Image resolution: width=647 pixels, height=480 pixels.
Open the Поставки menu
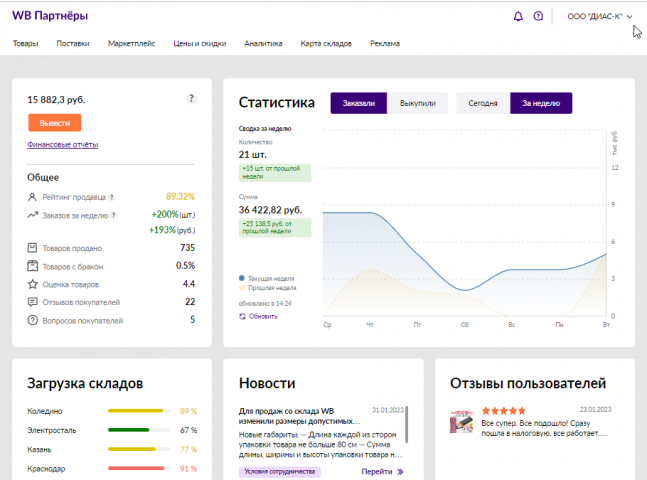pyautogui.click(x=73, y=43)
